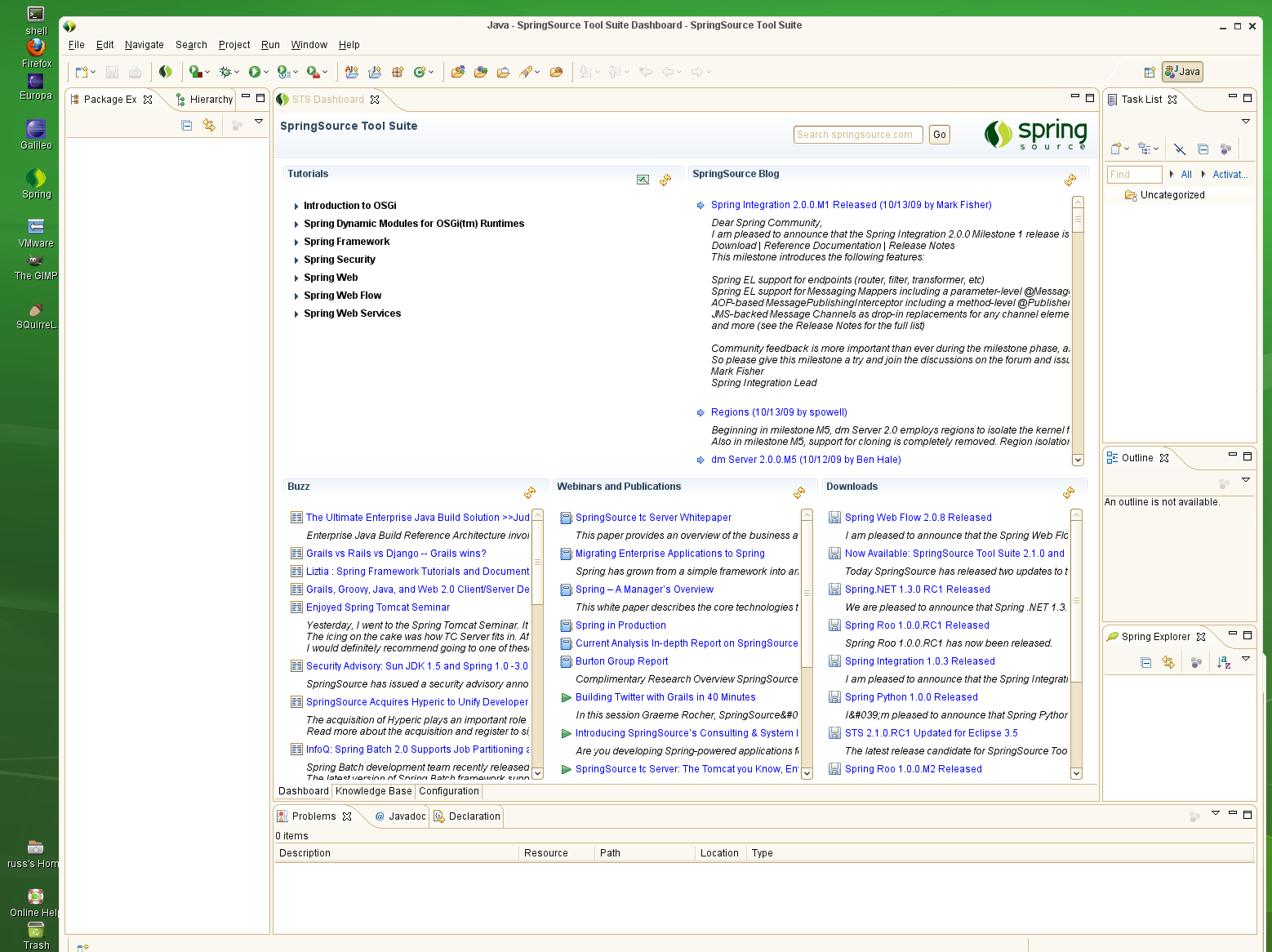
Task: Open the File menu
Action: tap(76, 45)
